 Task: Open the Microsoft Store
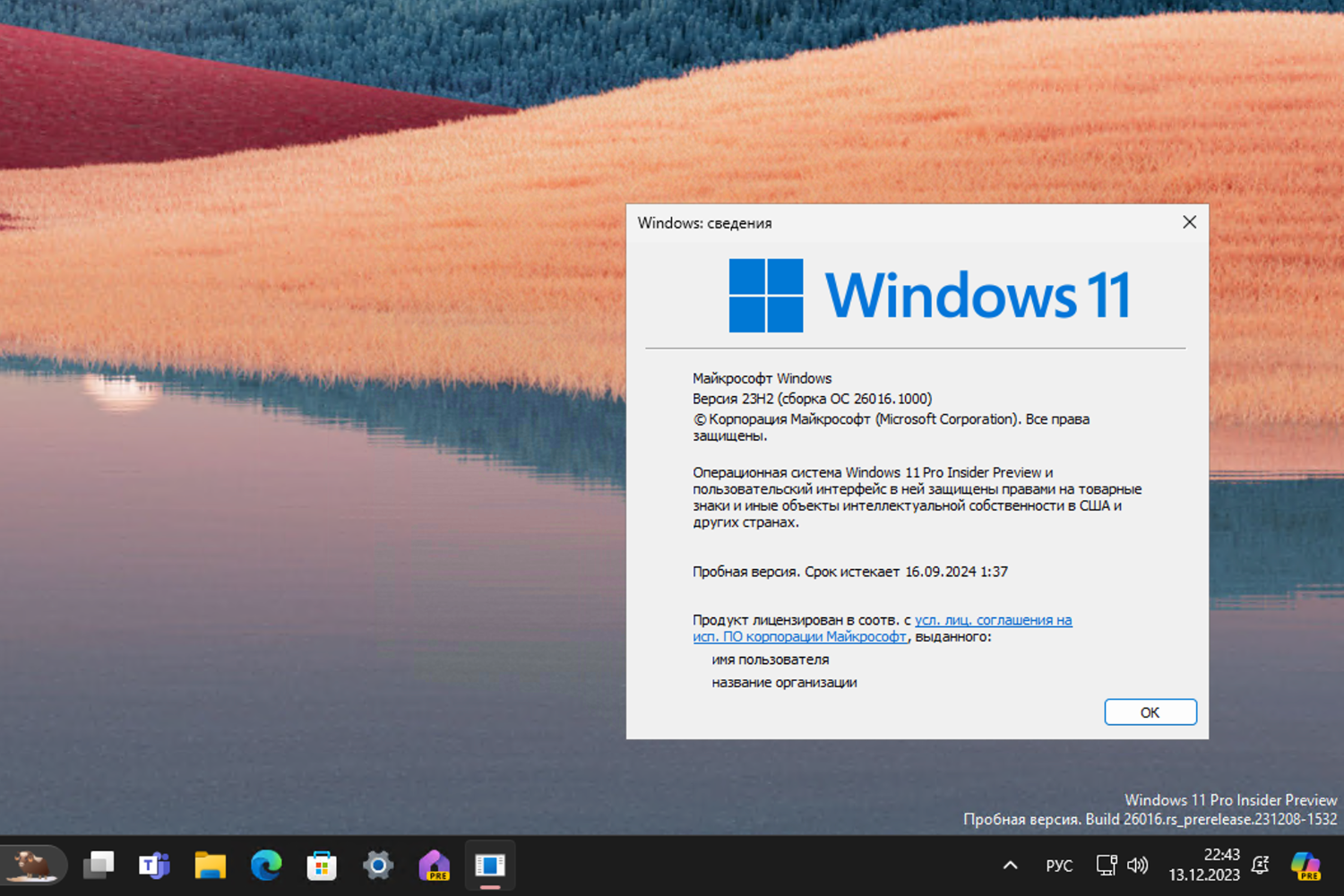[x=322, y=865]
